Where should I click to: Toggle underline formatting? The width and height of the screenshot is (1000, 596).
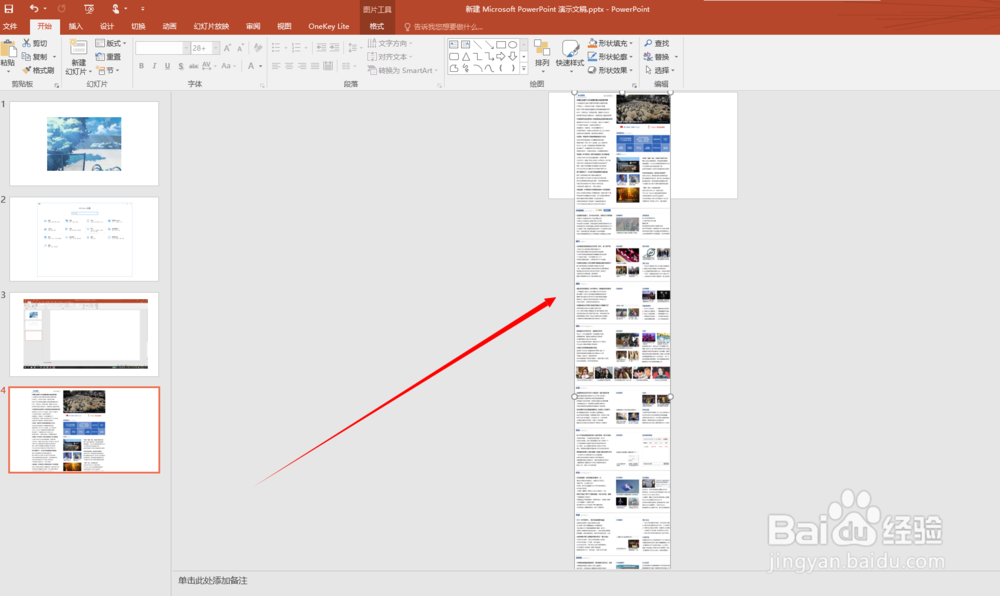[x=168, y=66]
